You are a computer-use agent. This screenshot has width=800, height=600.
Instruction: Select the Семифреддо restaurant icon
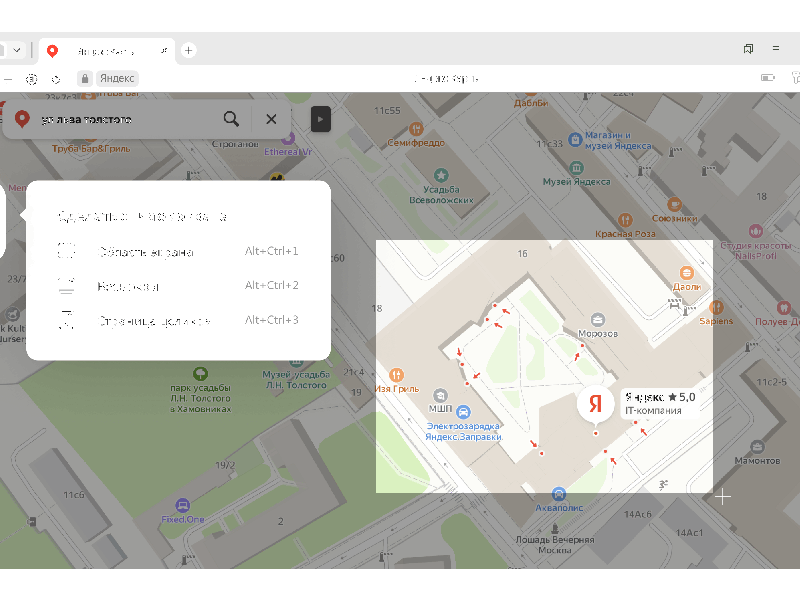pos(416,129)
